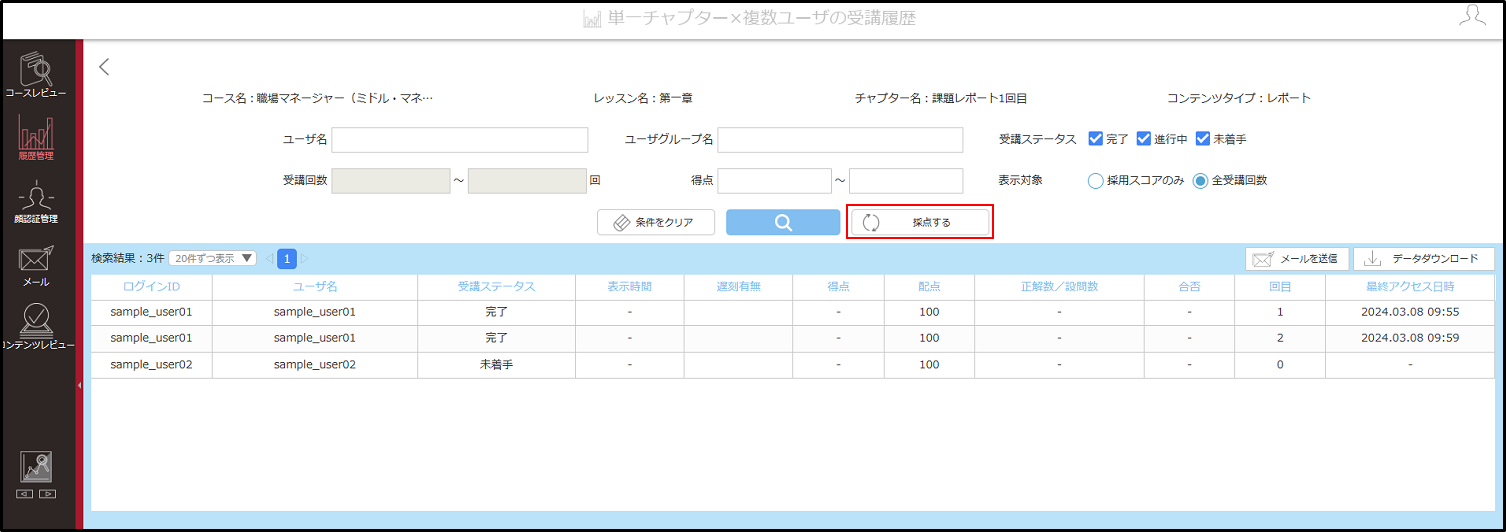Open 顔認証管理 in the sidebar
Viewport: 1506px width, 532px height.
pyautogui.click(x=36, y=201)
